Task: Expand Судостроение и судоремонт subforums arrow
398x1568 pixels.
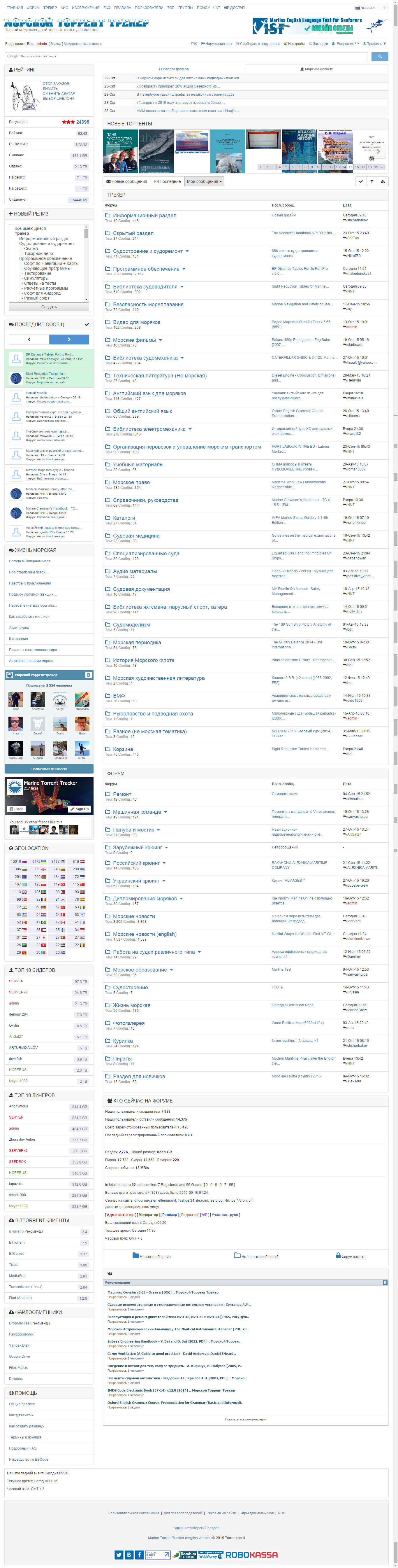Action: tap(186, 251)
